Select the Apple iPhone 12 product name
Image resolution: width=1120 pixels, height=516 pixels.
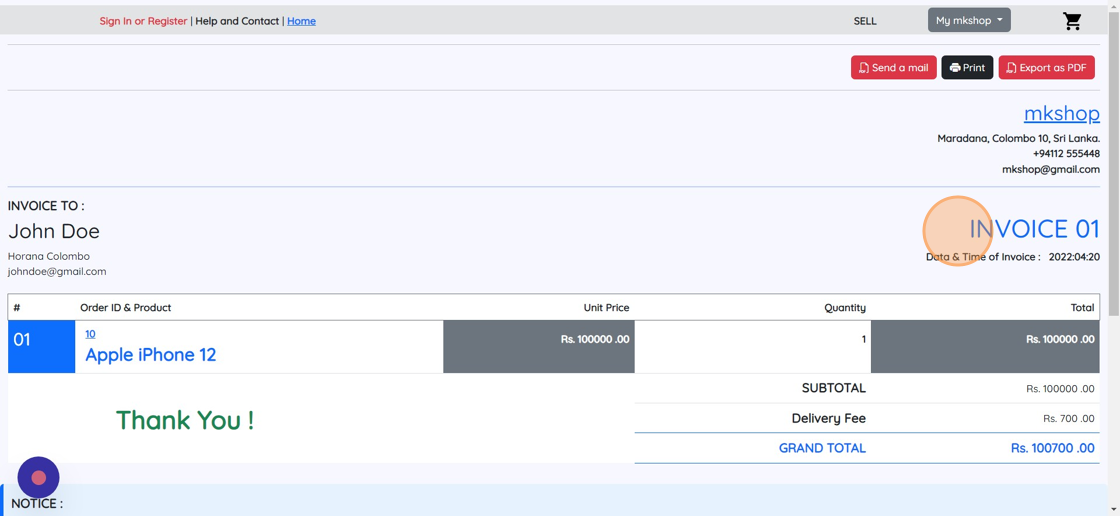click(x=151, y=354)
